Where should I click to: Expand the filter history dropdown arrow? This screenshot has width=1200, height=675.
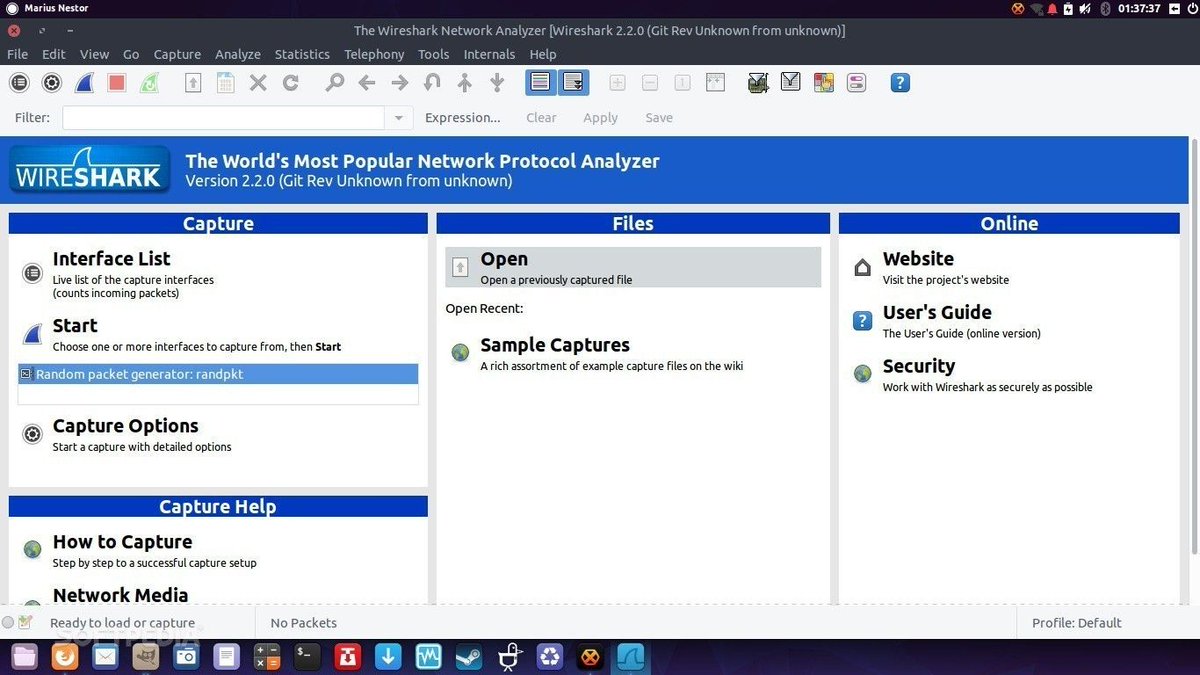click(x=398, y=118)
